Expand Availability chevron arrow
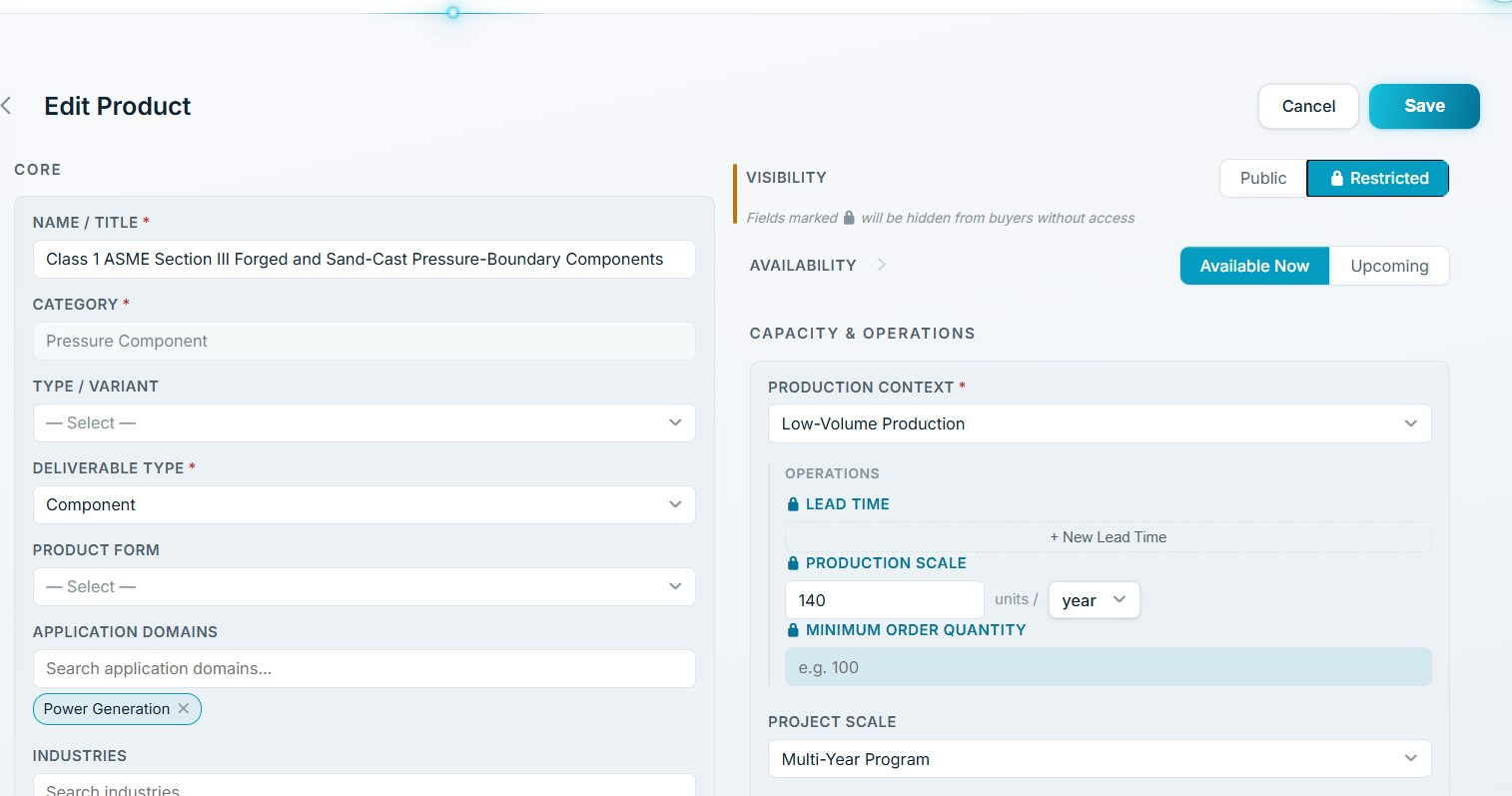This screenshot has width=1512, height=796. [881, 265]
